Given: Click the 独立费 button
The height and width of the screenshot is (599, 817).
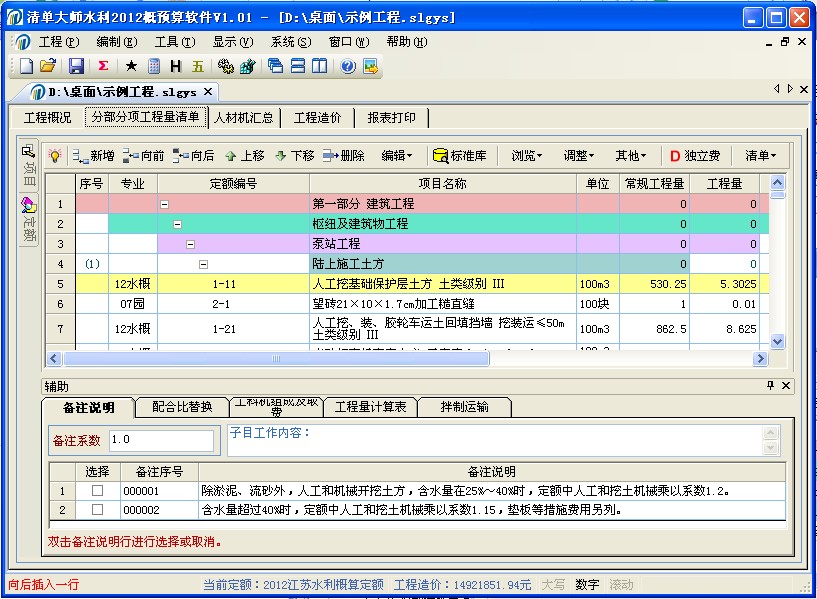Looking at the screenshot, I should (695, 155).
